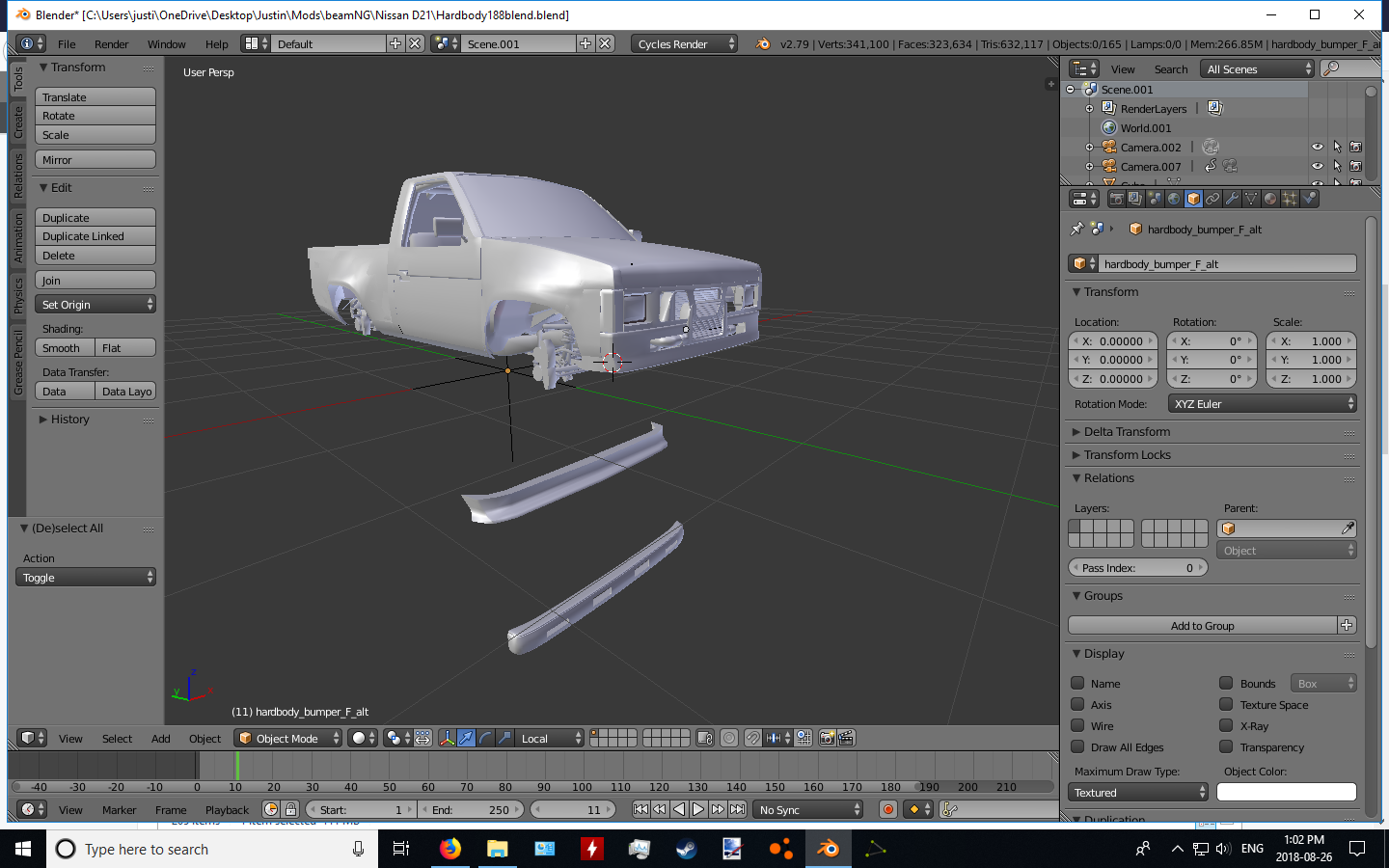Click the Join button
Viewport: 1389px width, 868px height.
point(95,280)
